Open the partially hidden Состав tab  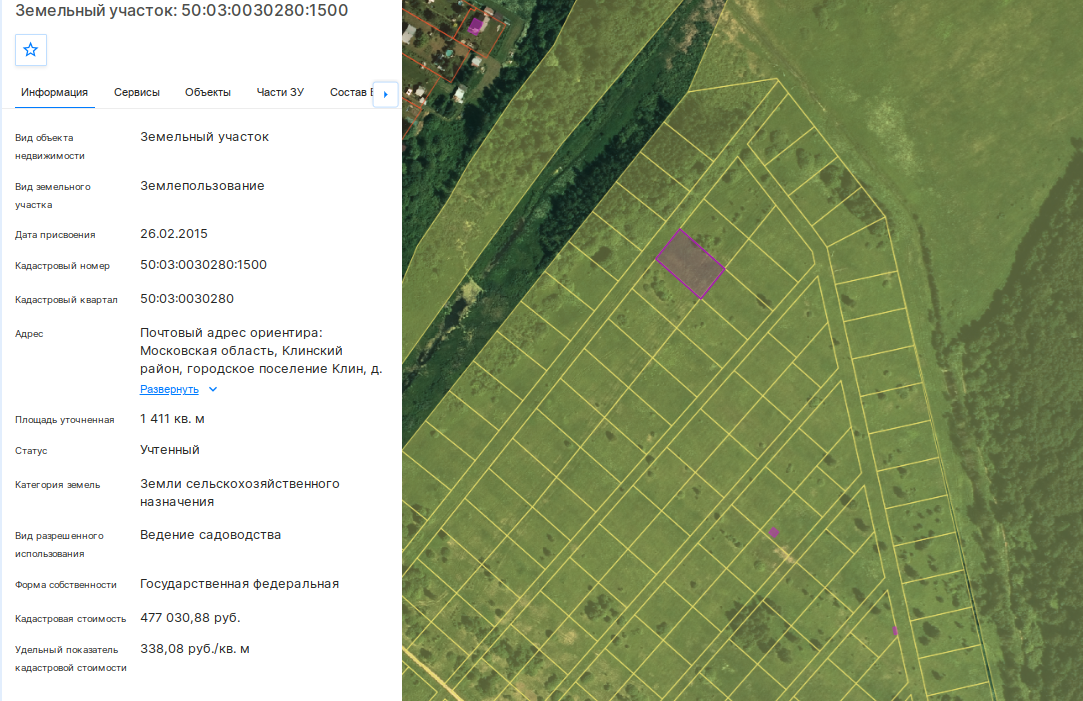[351, 93]
